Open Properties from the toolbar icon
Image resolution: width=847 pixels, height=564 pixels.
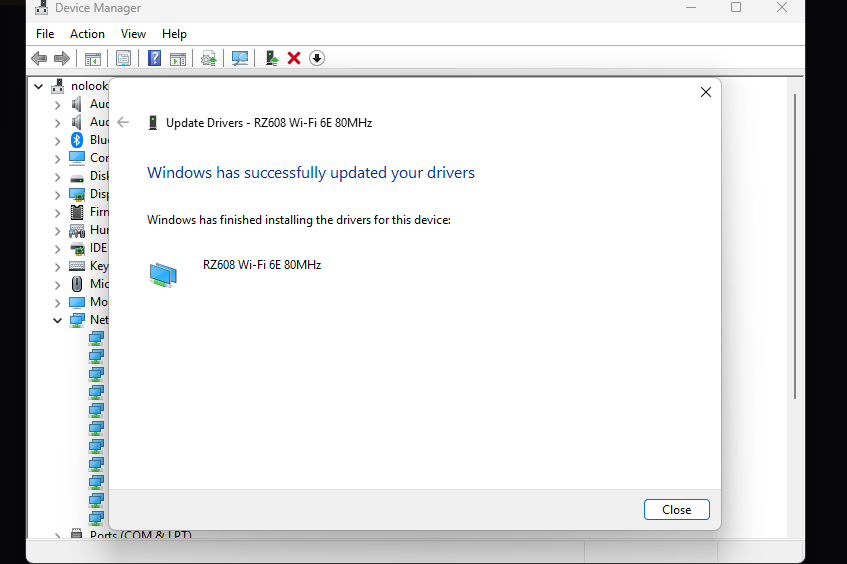point(123,58)
